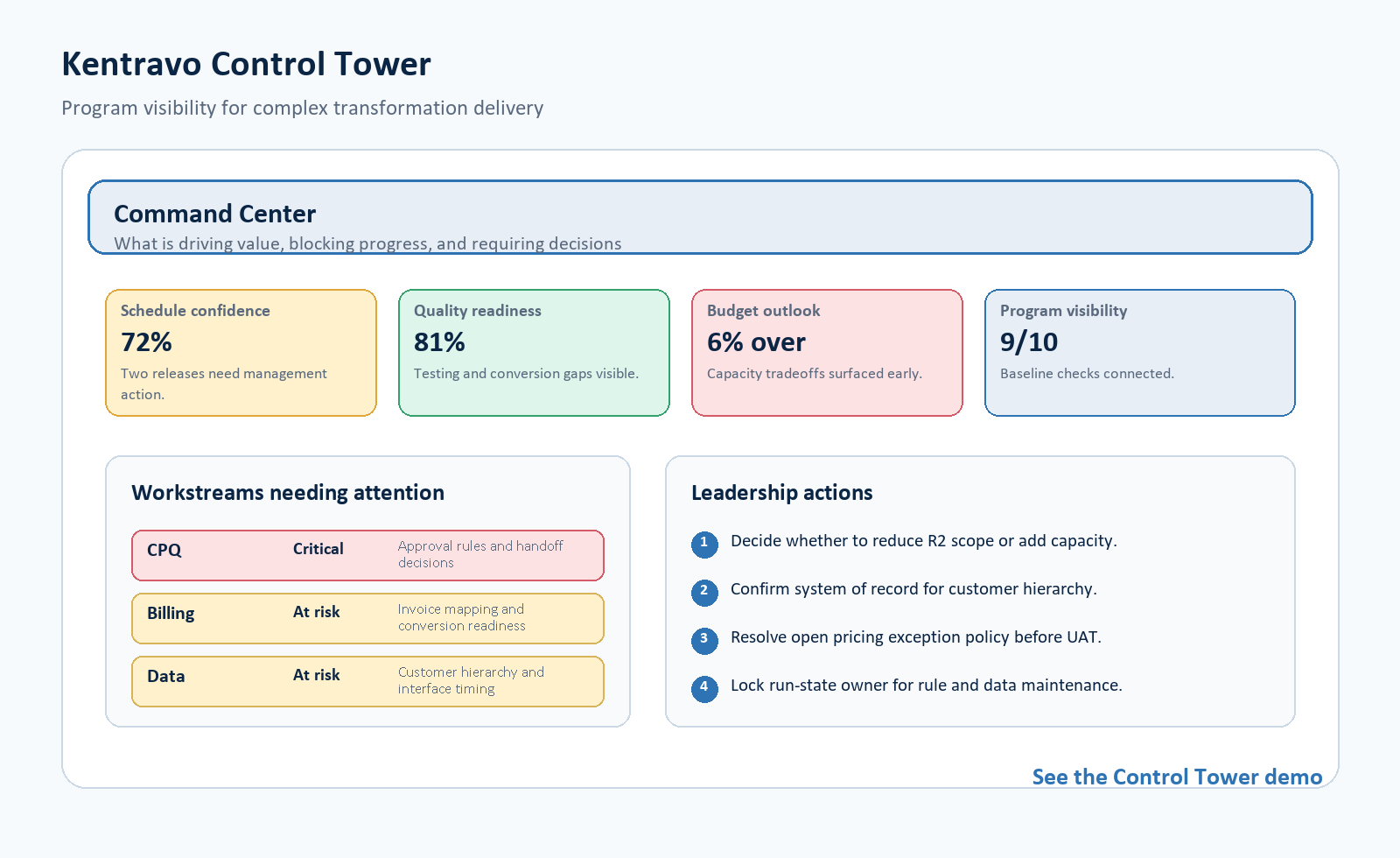Select the numbered circle 4 badge

(x=704, y=689)
